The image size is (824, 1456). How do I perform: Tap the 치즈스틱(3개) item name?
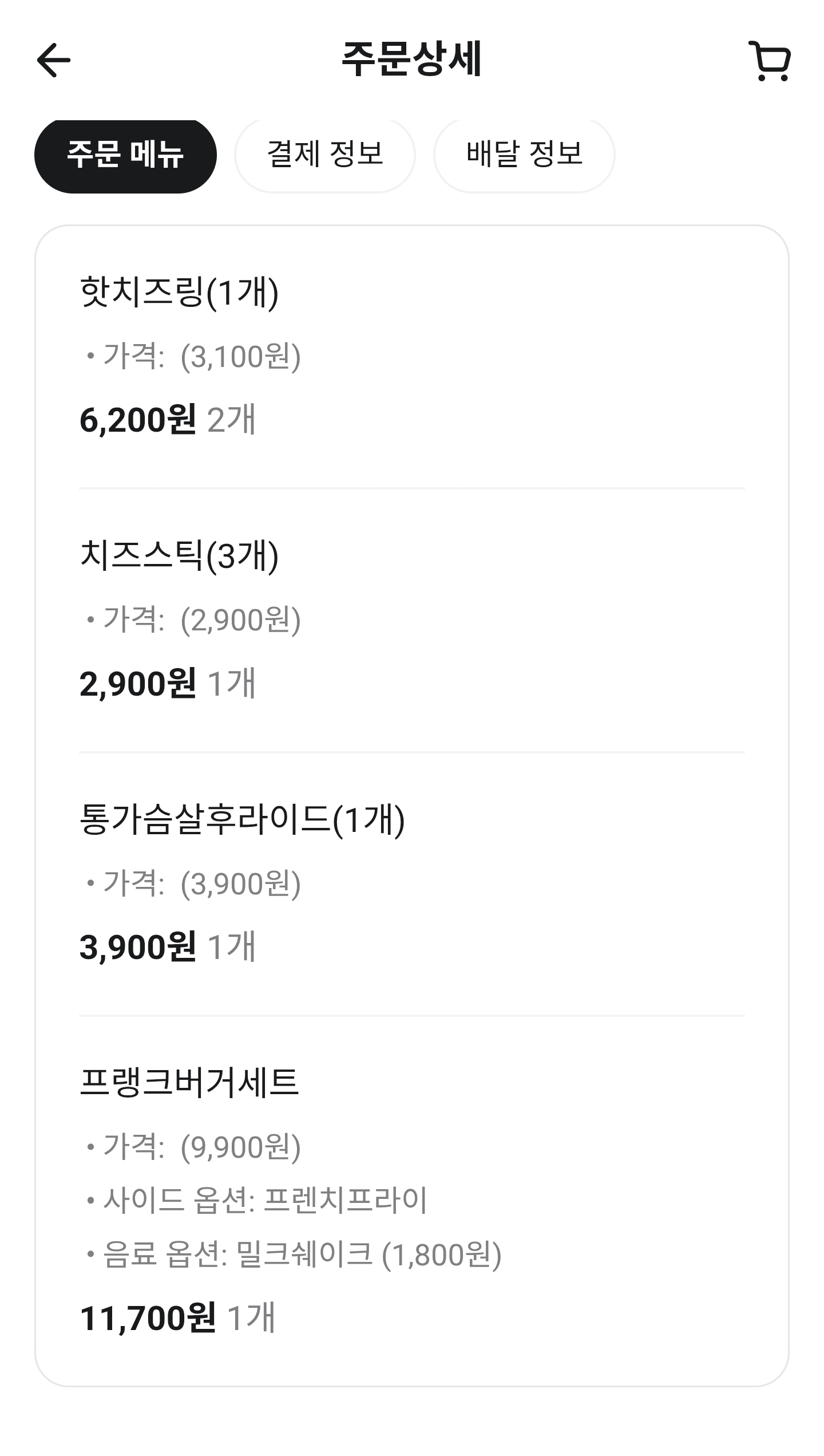point(179,556)
